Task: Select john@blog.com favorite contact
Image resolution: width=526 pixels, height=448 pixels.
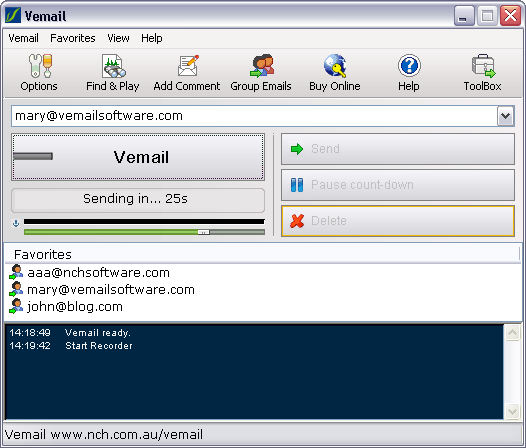Action: pos(75,306)
